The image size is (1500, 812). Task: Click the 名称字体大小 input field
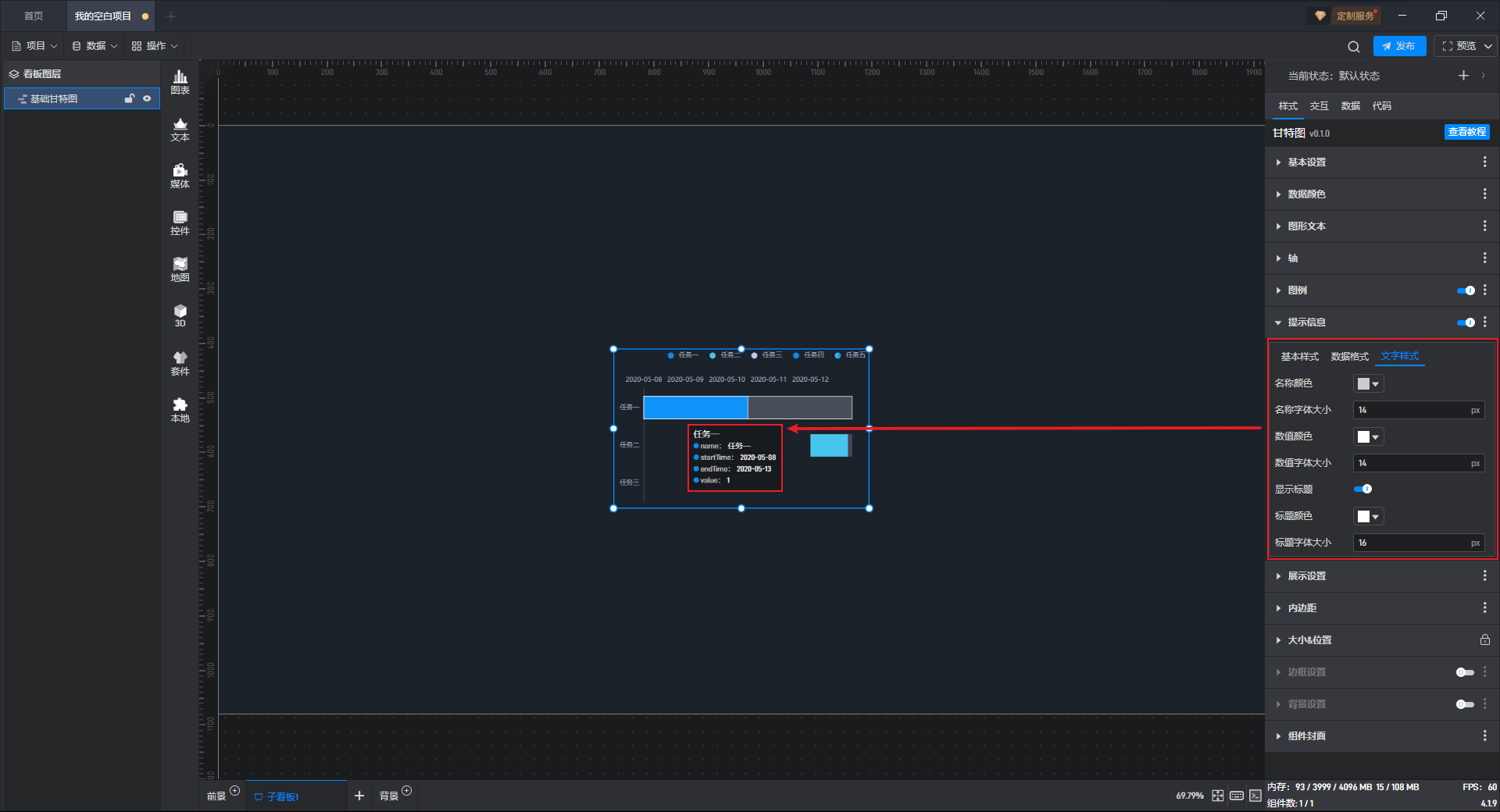1419,410
